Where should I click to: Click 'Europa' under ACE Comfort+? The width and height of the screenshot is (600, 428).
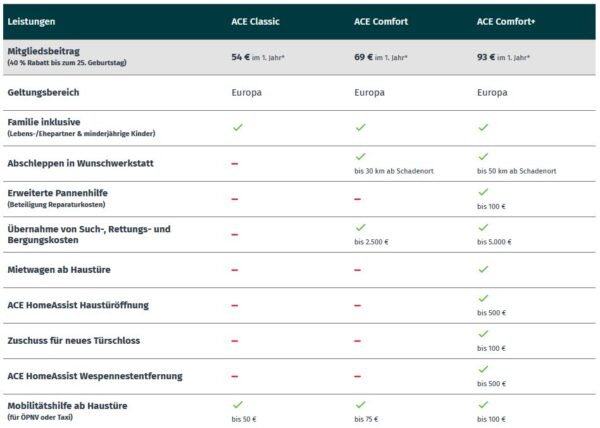pyautogui.click(x=492, y=93)
